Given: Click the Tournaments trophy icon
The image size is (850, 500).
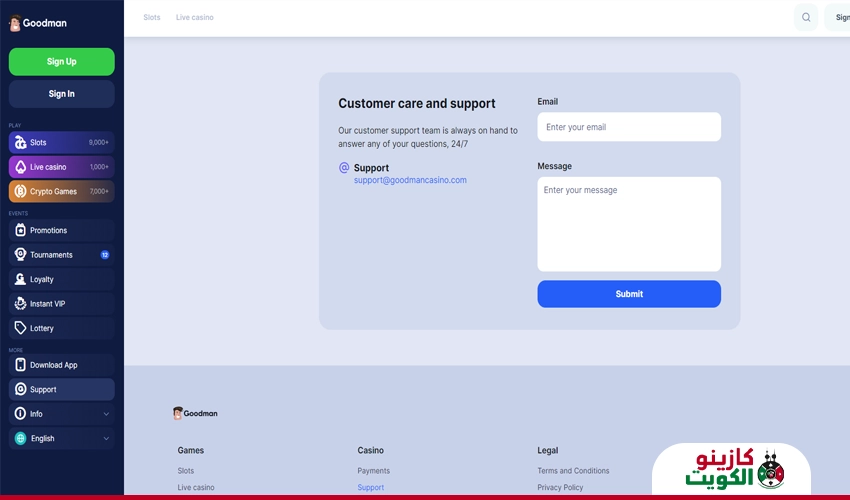Looking at the screenshot, I should pyautogui.click(x=20, y=255).
